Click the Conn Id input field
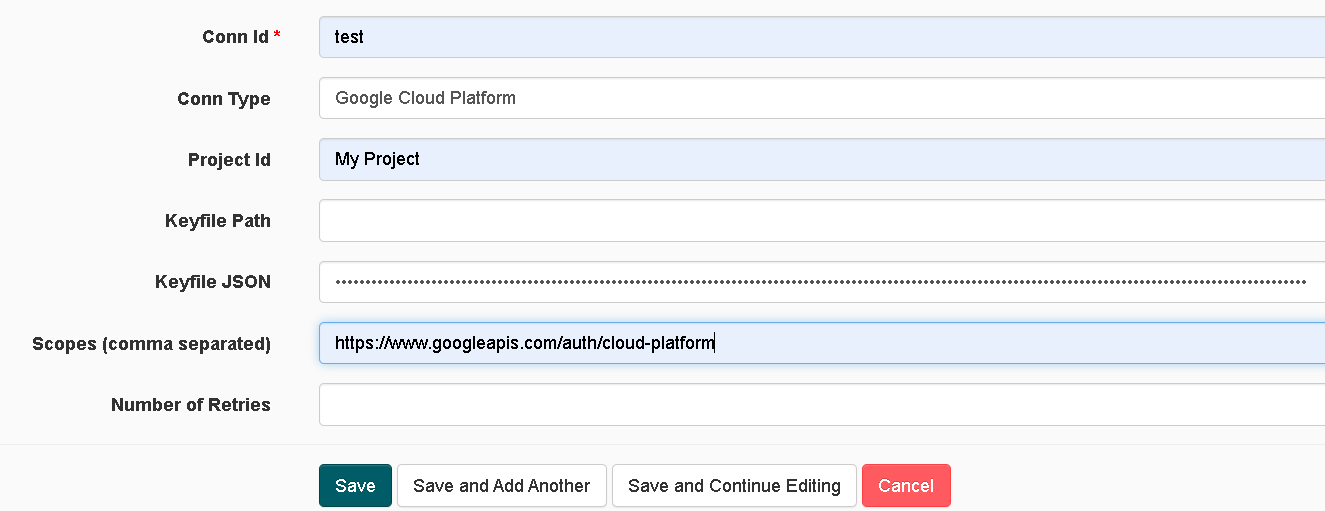Screen dimensions: 1325x511 point(820,37)
